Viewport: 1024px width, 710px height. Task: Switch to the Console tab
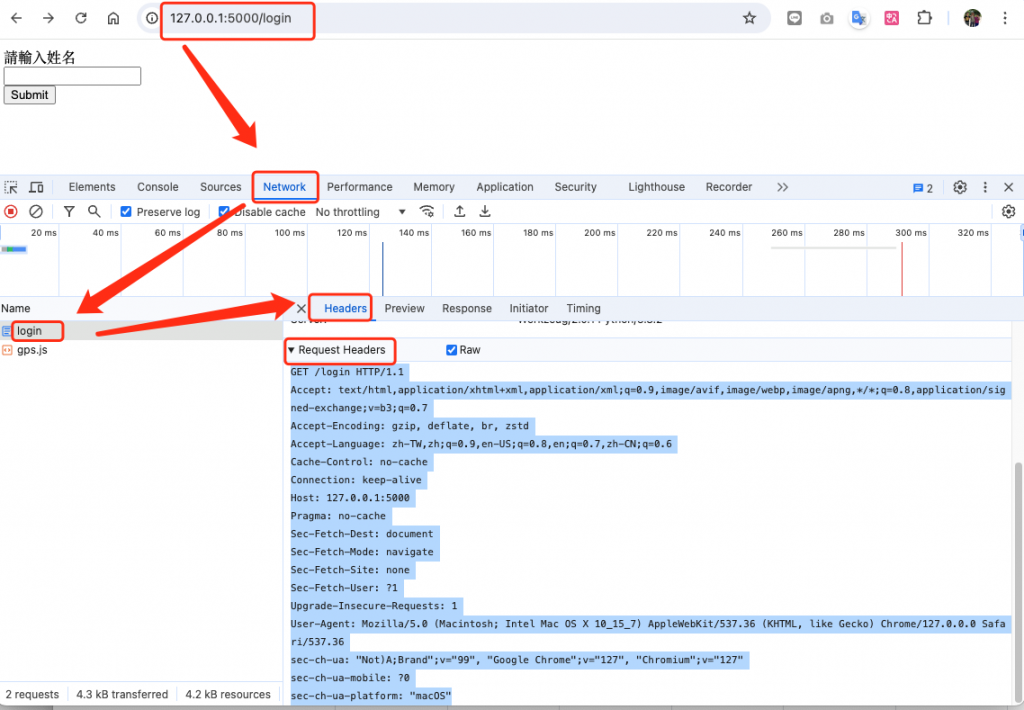pos(157,187)
